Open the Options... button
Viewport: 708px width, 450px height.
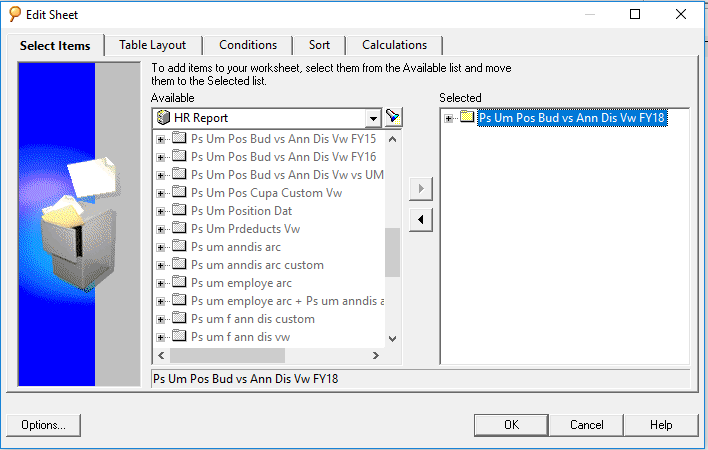(43, 425)
